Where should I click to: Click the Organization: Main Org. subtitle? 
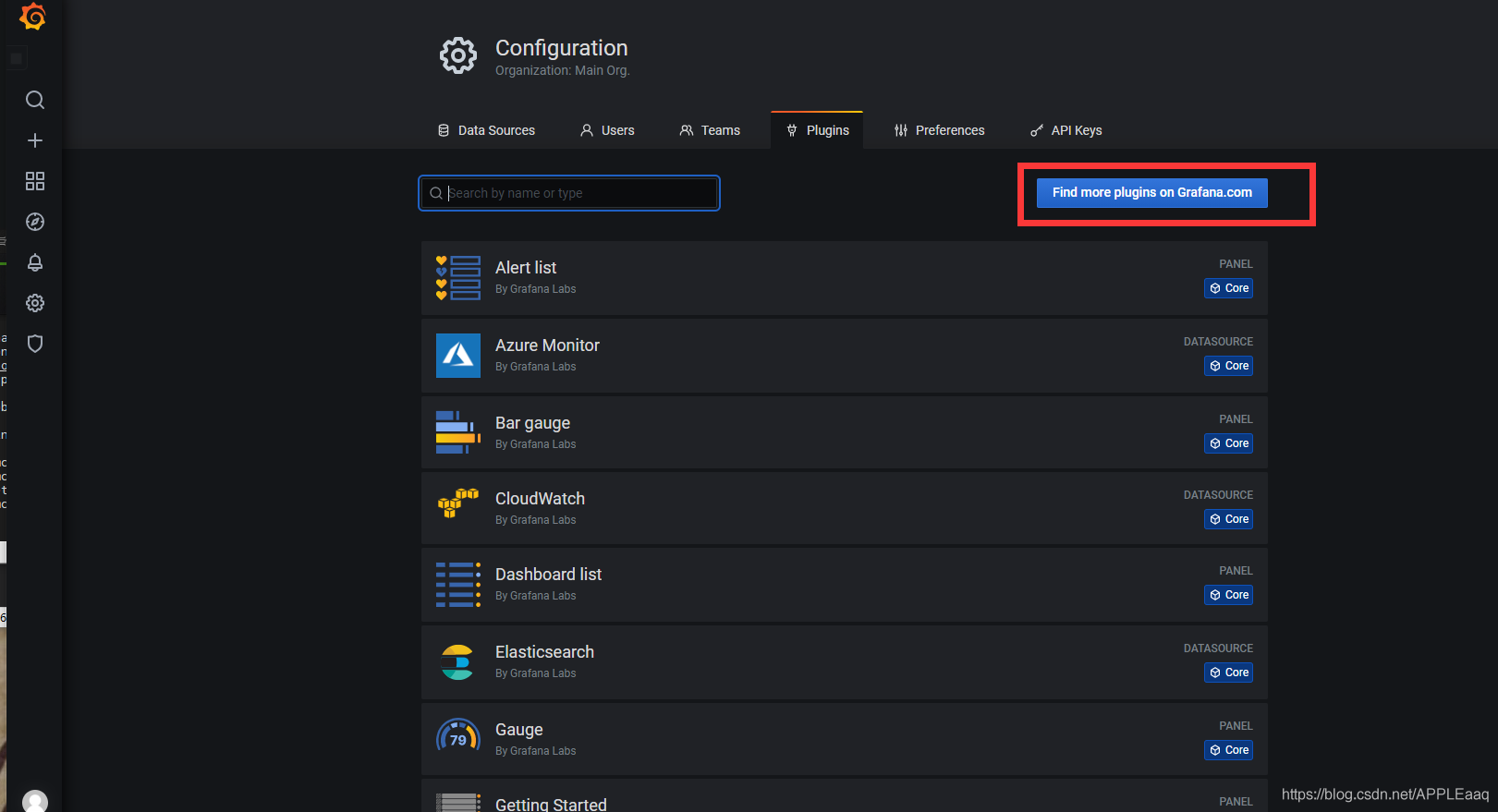563,71
